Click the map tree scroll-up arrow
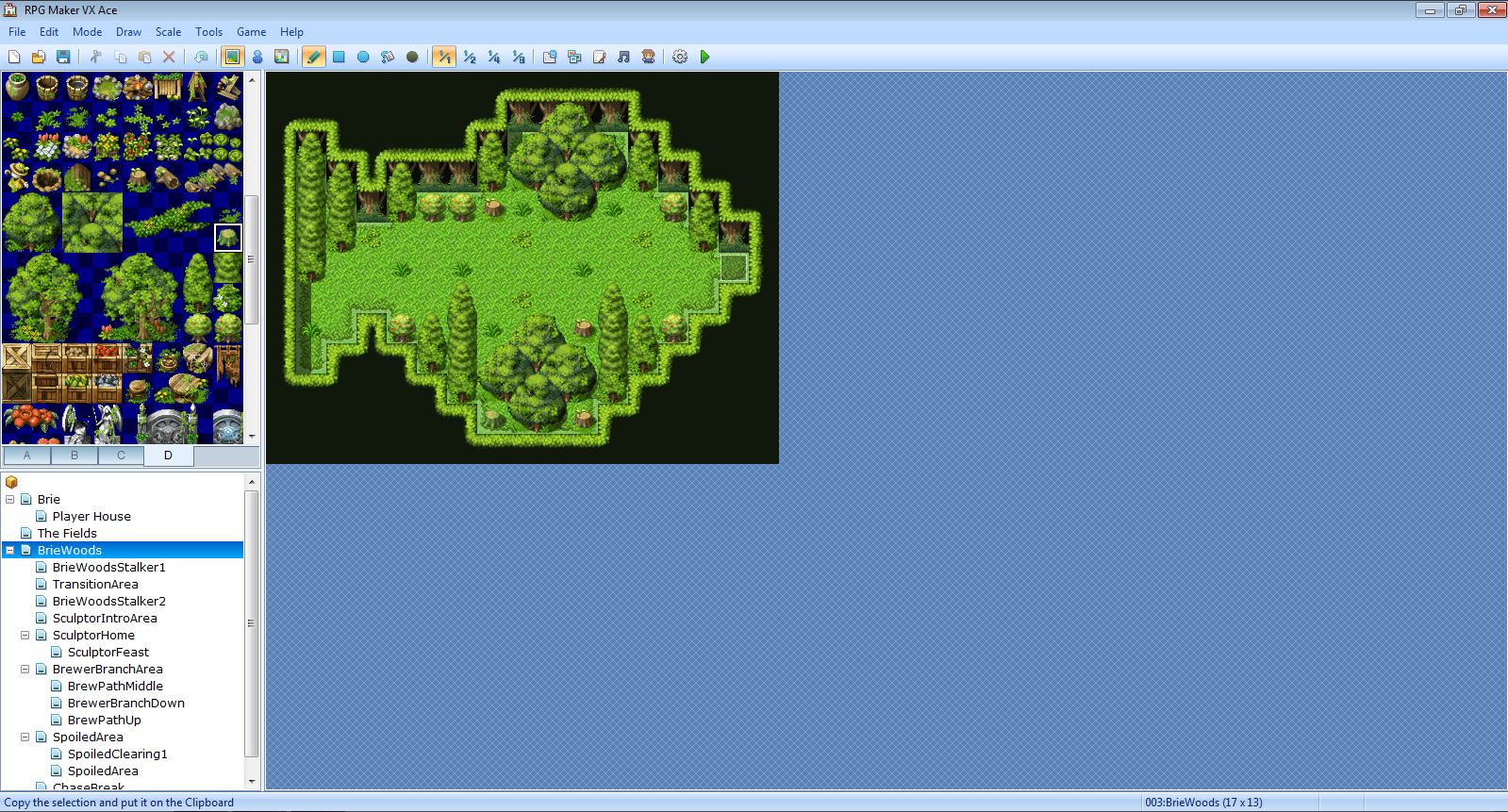The image size is (1508, 812). pos(252,482)
